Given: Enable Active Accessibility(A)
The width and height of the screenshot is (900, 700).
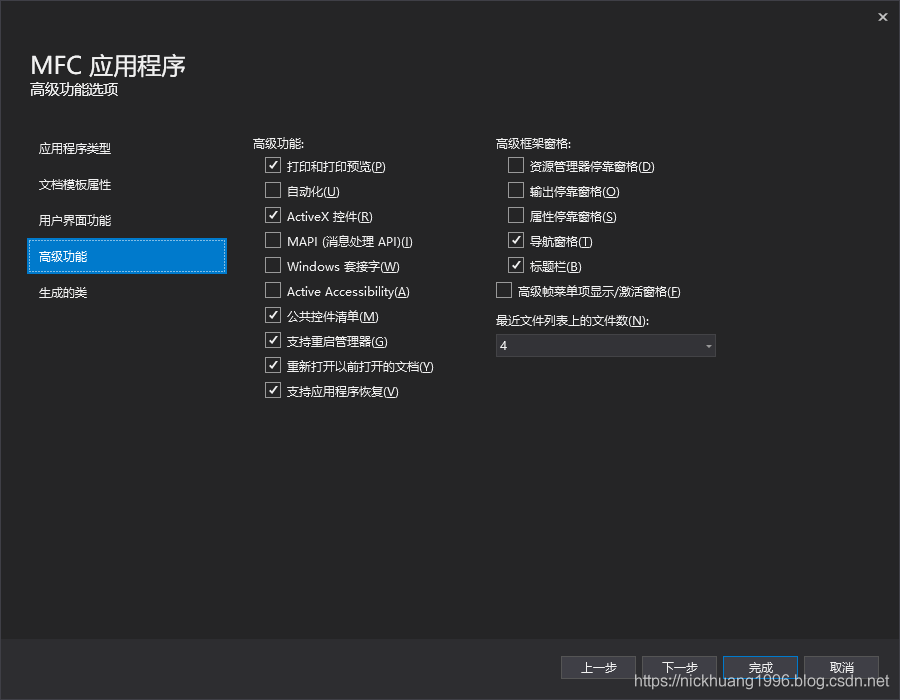Looking at the screenshot, I should click(x=273, y=290).
